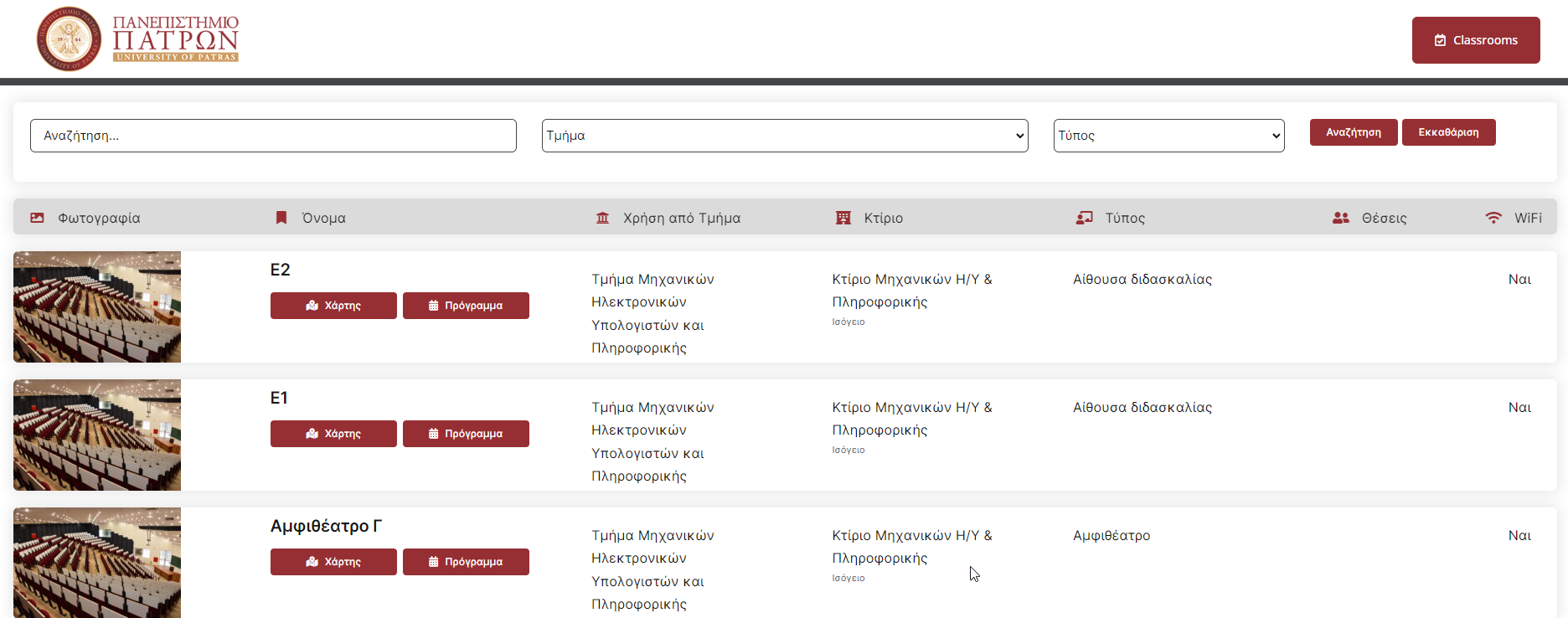Click the institution icon beside Χρήση από Τμήμα
This screenshot has width=1568, height=618.
(x=602, y=218)
